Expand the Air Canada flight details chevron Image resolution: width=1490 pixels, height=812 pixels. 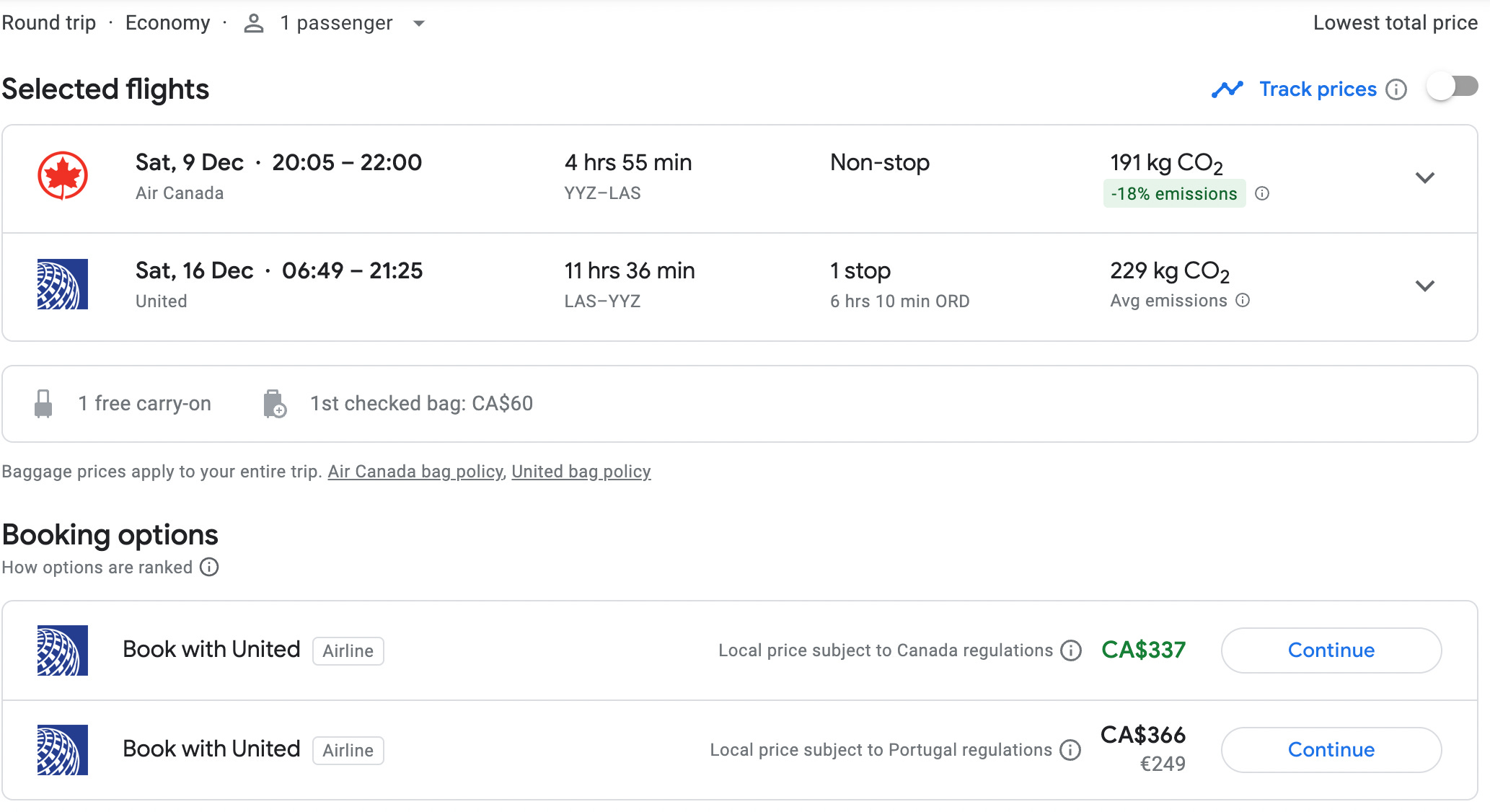coord(1424,177)
